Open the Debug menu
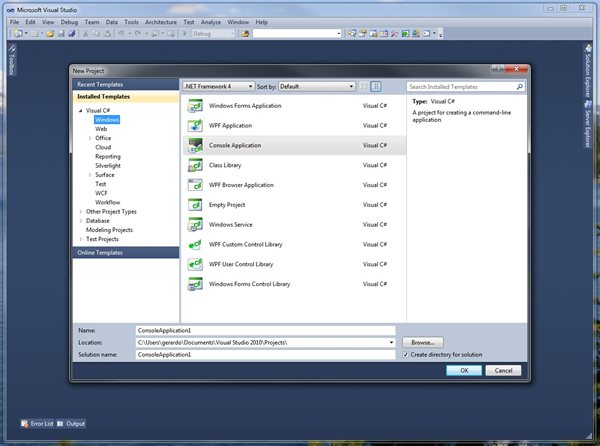The height and width of the screenshot is (446, 600). pyautogui.click(x=69, y=22)
